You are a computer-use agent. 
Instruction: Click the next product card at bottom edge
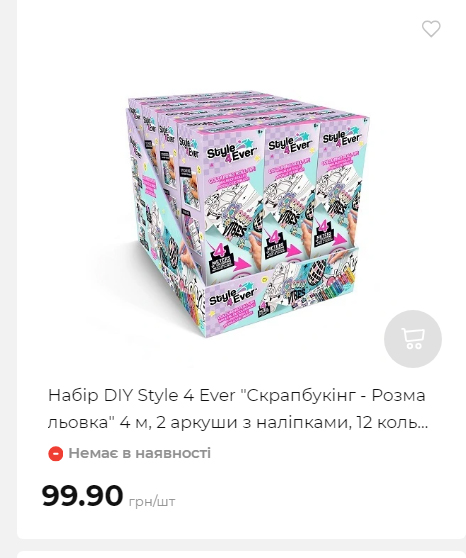click(x=241, y=554)
